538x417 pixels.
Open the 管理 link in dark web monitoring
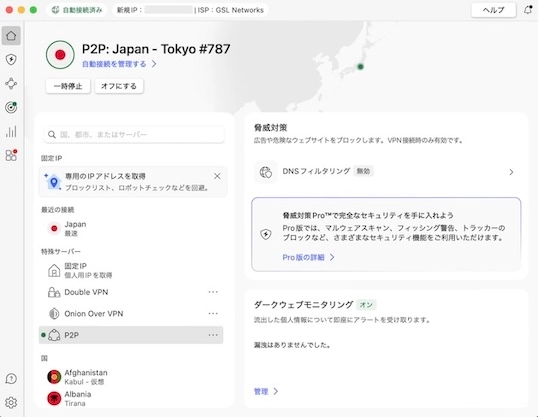261,391
